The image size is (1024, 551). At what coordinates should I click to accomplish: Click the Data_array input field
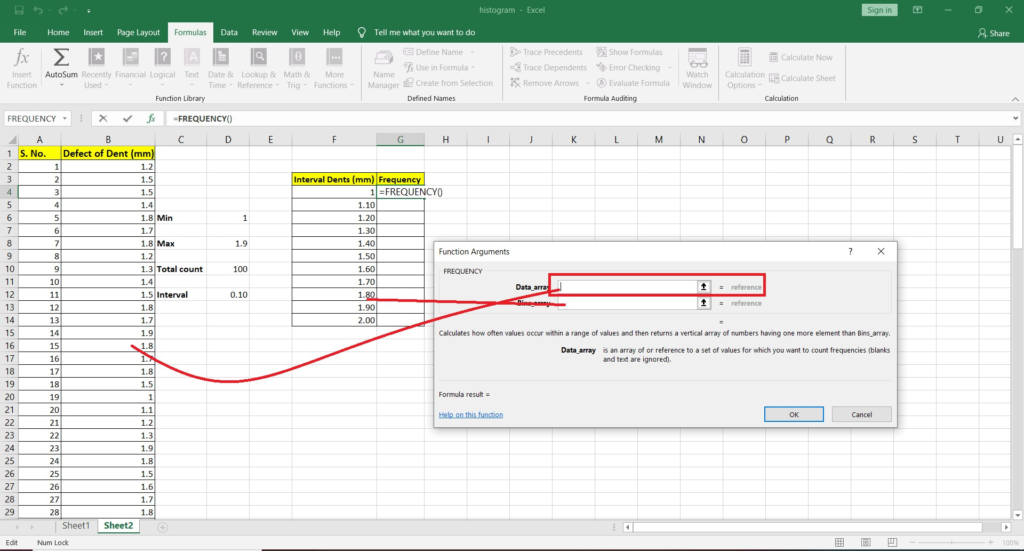coord(628,287)
